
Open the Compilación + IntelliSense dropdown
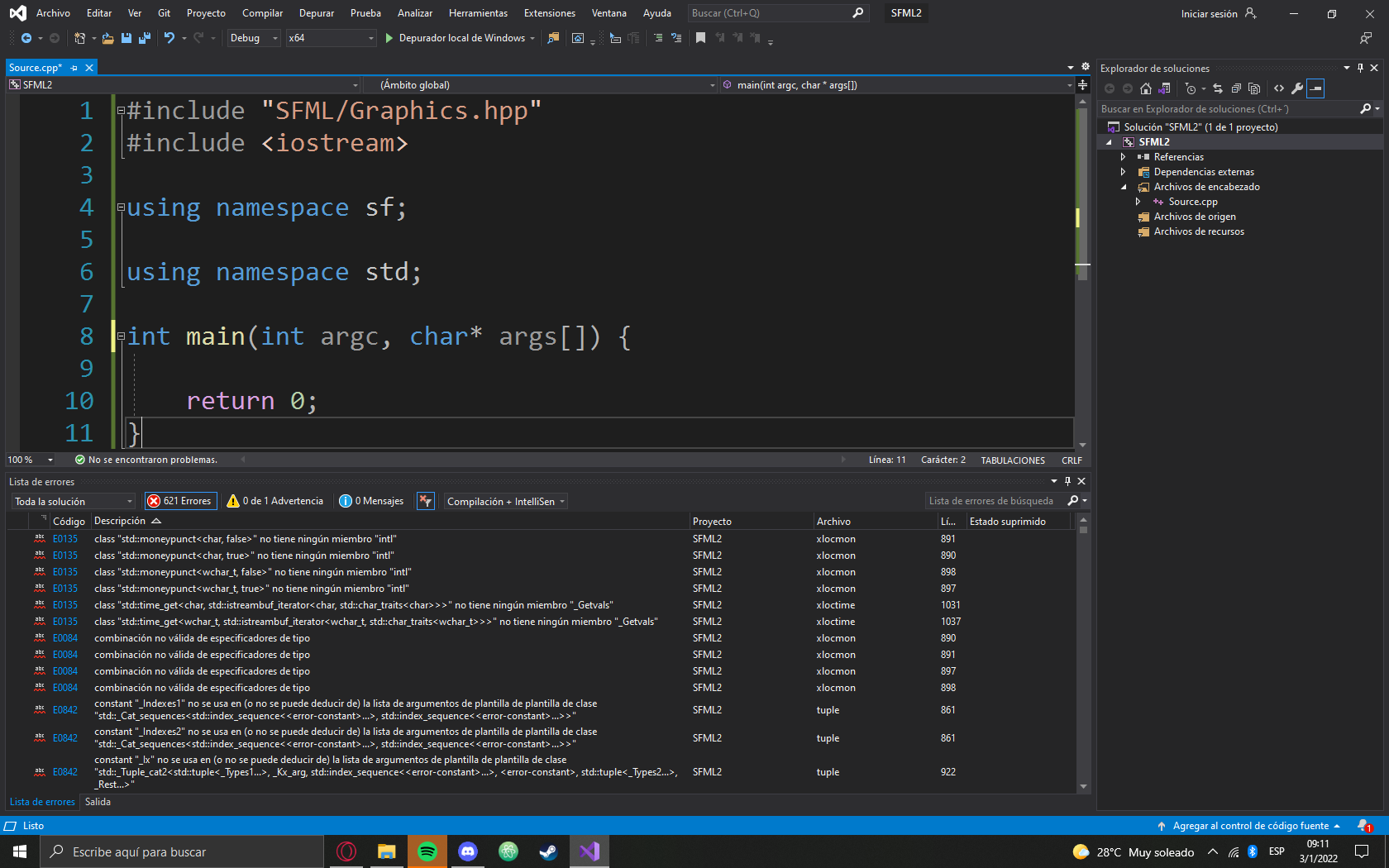tap(506, 501)
